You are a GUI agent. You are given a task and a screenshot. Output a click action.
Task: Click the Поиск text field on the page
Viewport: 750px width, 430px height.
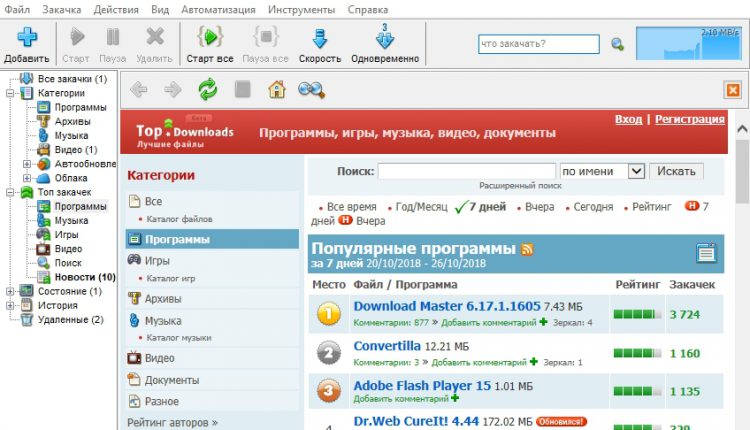pyautogui.click(x=467, y=171)
